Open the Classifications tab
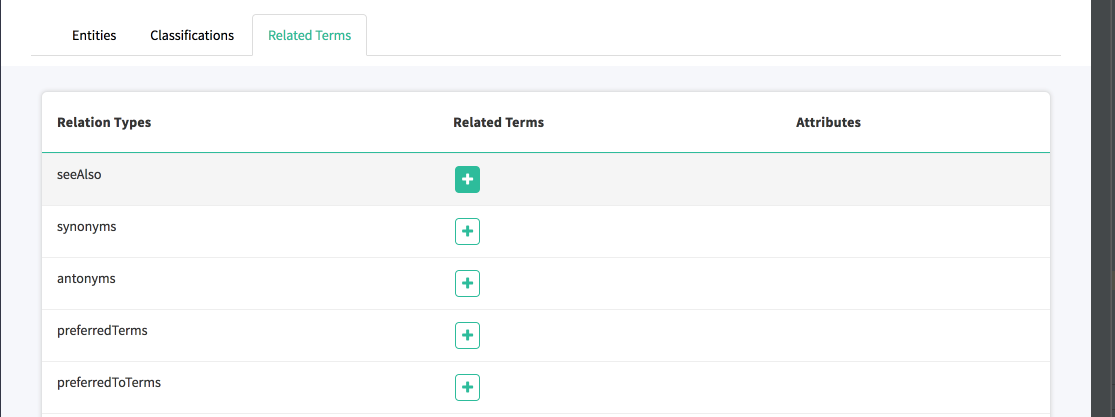Viewport: 1115px width, 417px height. tap(192, 36)
